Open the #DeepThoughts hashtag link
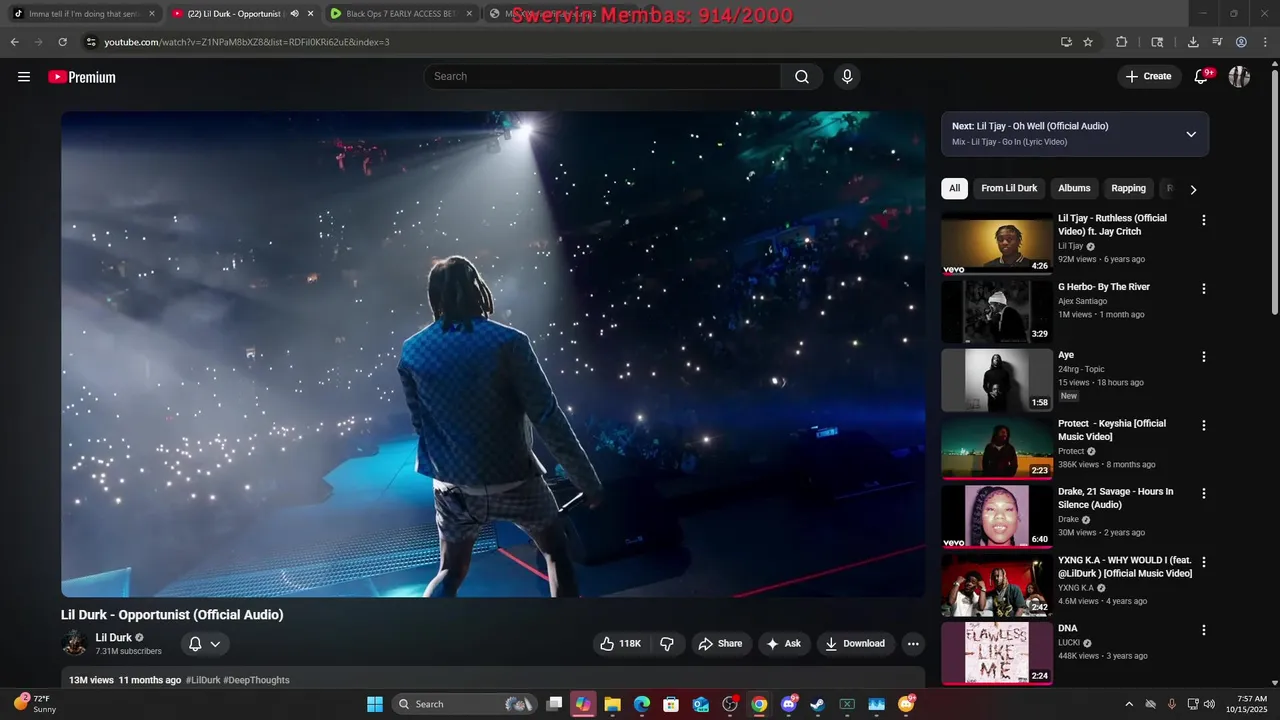1280x720 pixels. click(257, 680)
